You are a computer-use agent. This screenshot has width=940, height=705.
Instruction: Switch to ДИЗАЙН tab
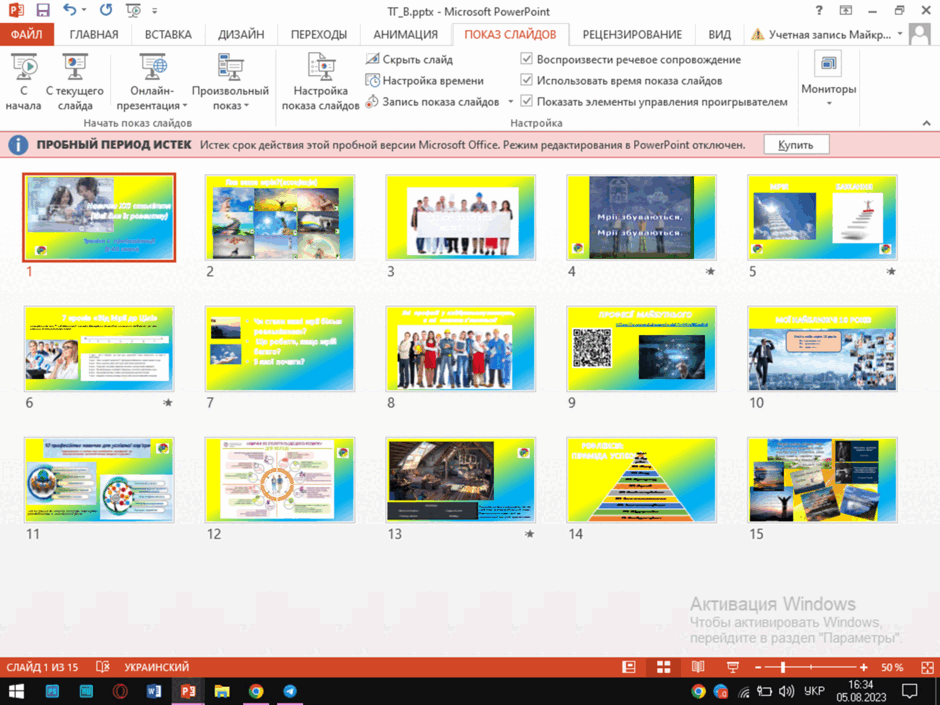(x=241, y=34)
